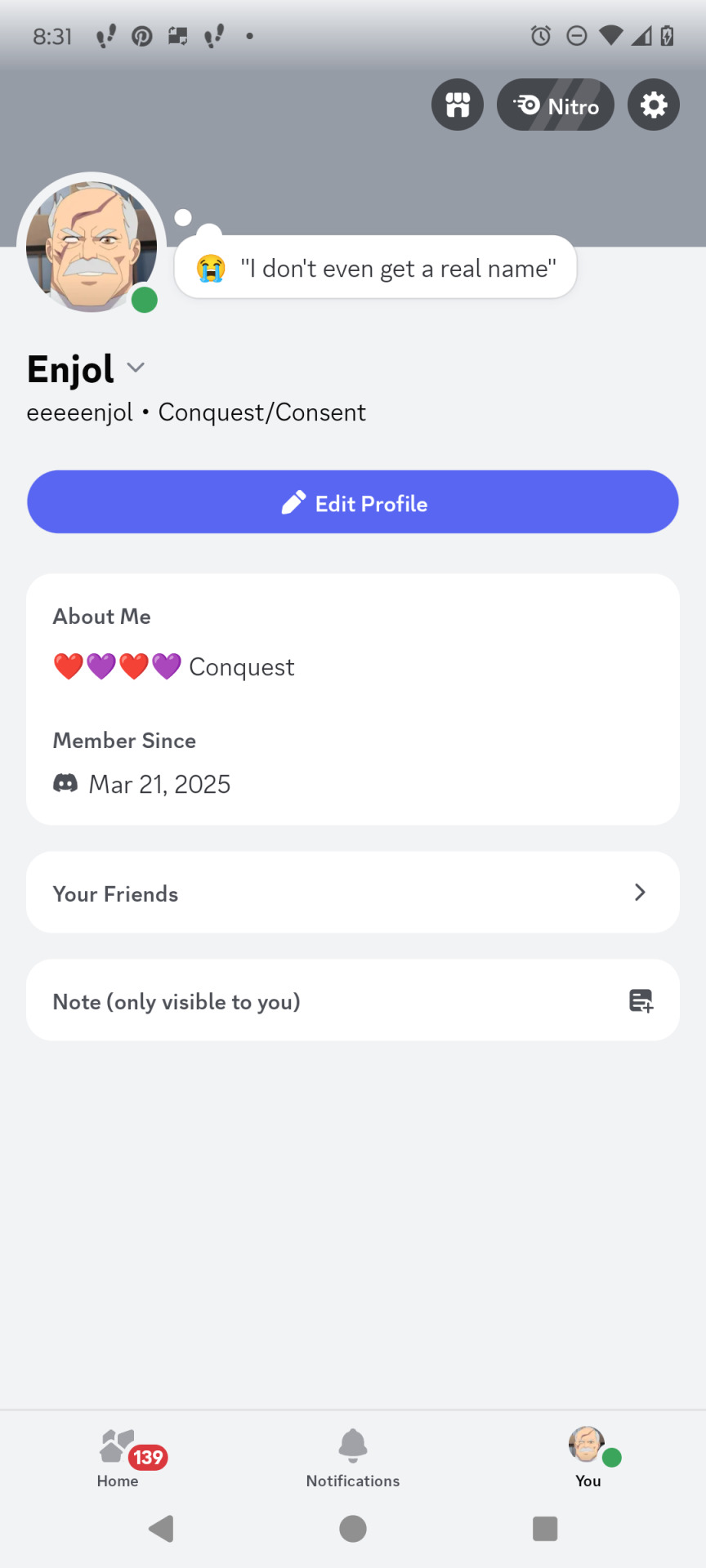Tap the crying emoji in custom status
This screenshot has width=706, height=1568.
point(211,268)
